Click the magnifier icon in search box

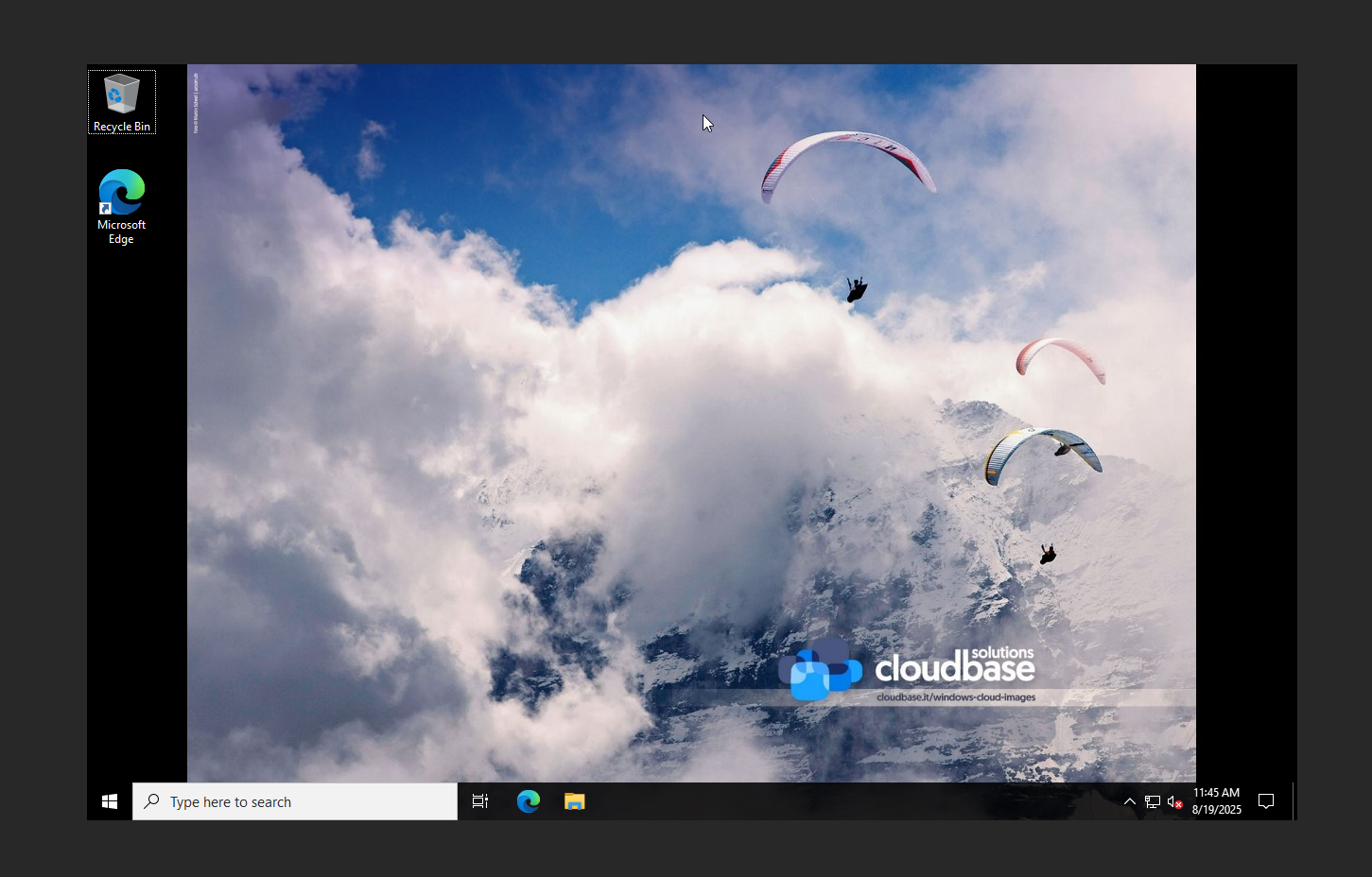pos(151,801)
